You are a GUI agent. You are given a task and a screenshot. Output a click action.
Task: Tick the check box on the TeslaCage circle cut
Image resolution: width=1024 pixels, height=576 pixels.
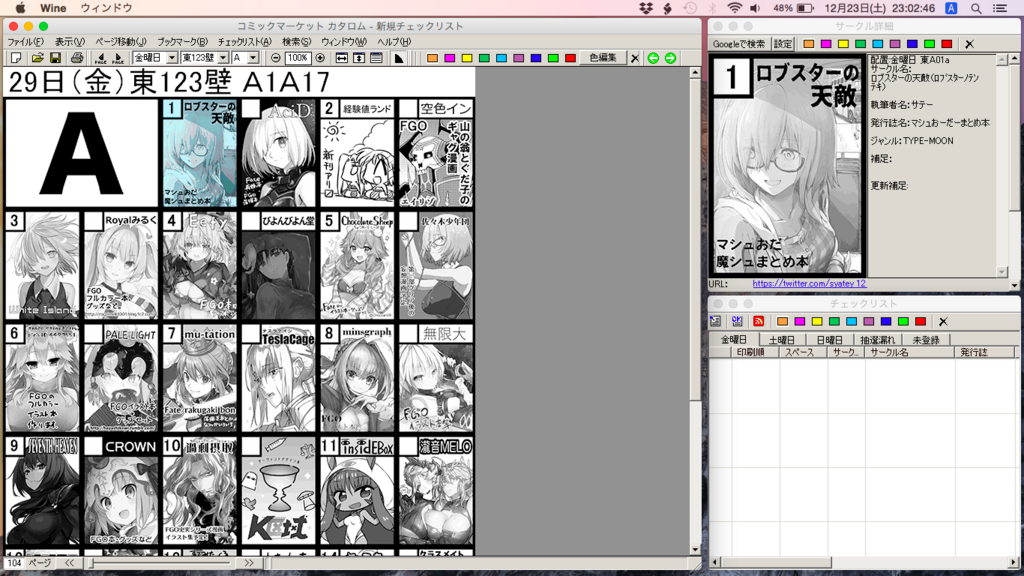[251, 334]
